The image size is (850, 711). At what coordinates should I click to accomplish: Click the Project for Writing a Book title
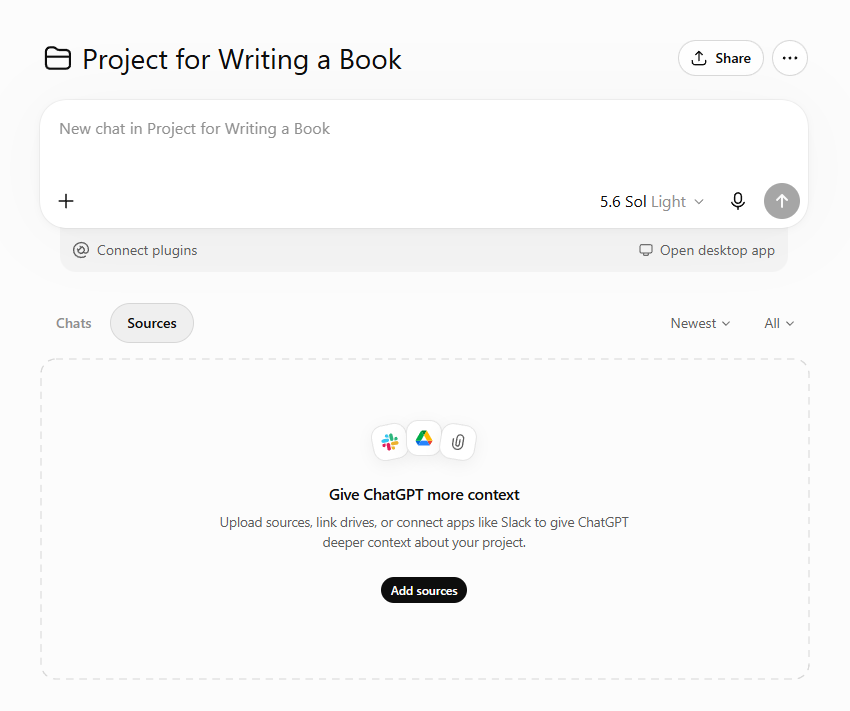(242, 59)
